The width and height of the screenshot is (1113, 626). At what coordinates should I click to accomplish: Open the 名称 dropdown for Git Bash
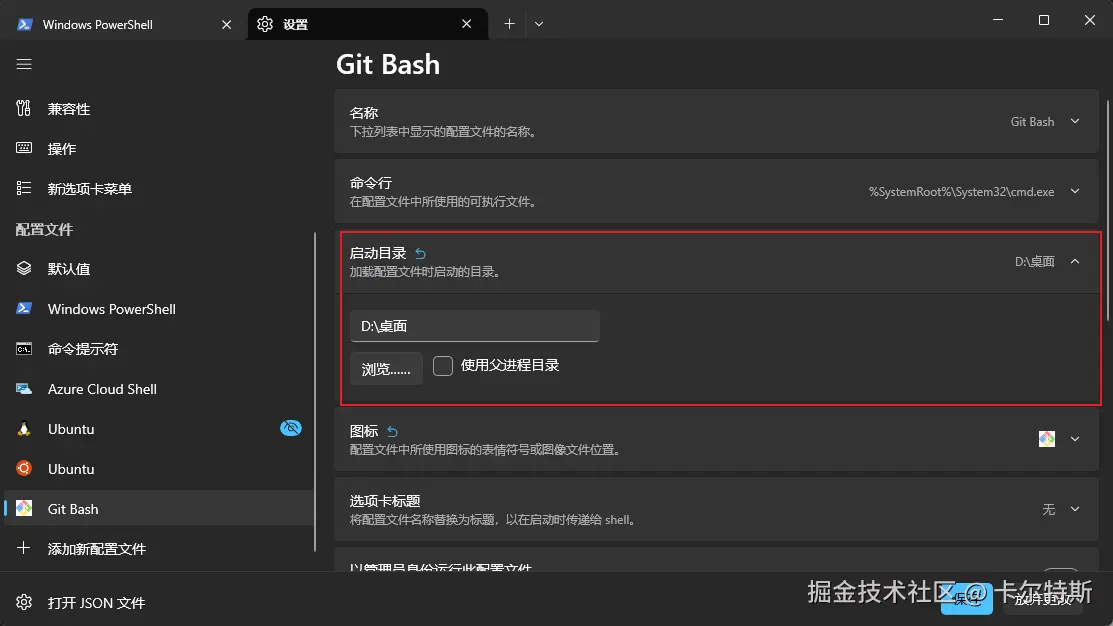pos(1075,121)
